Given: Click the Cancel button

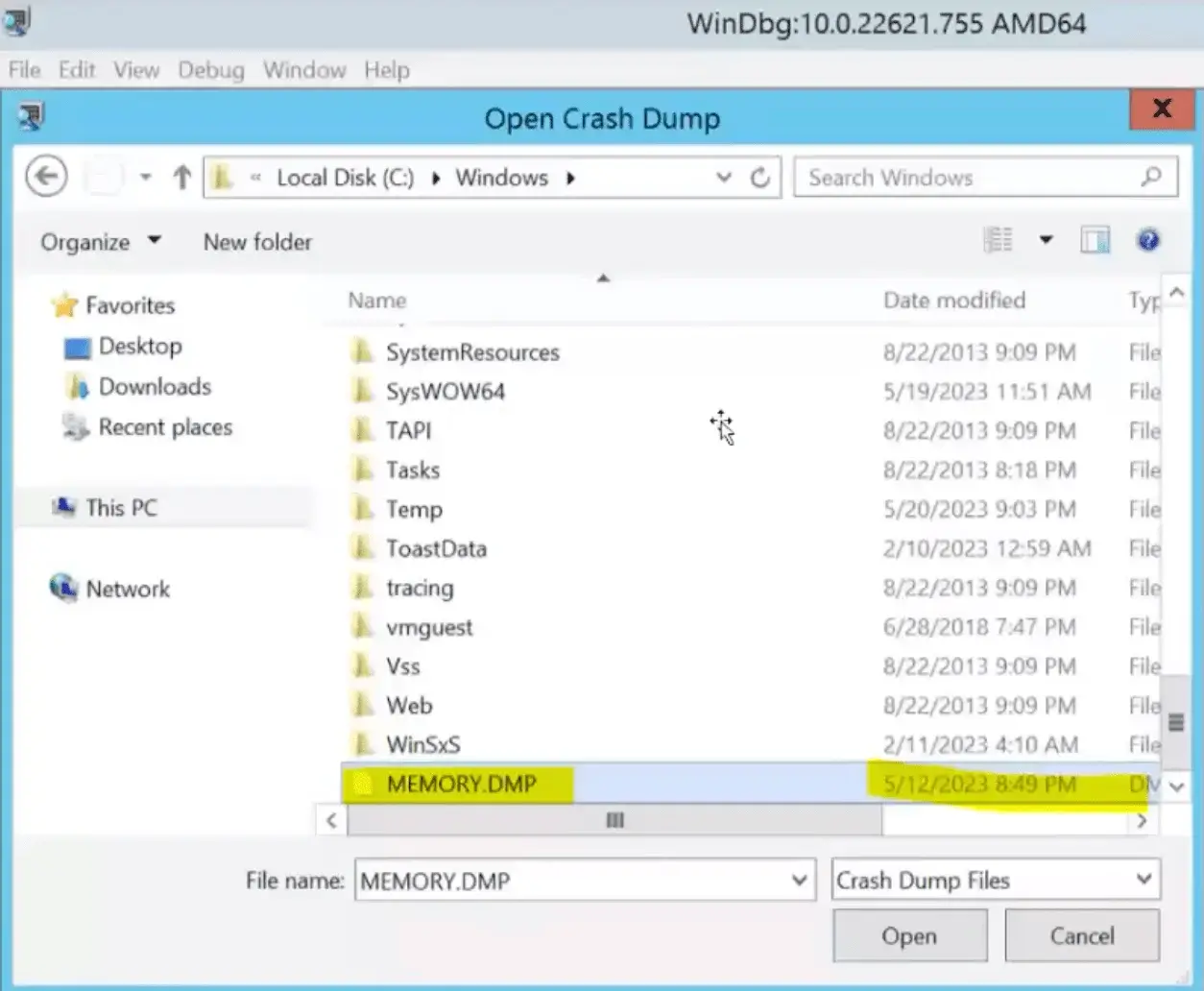Looking at the screenshot, I should 1082,935.
